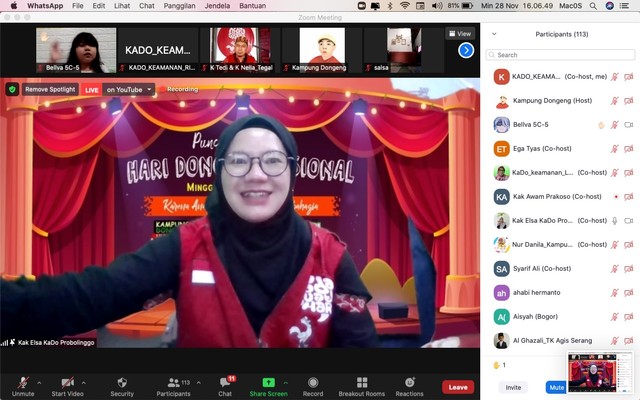This screenshot has width=640, height=400.
Task: Select Kampung Dongeng video thumbnail
Action: [322, 50]
